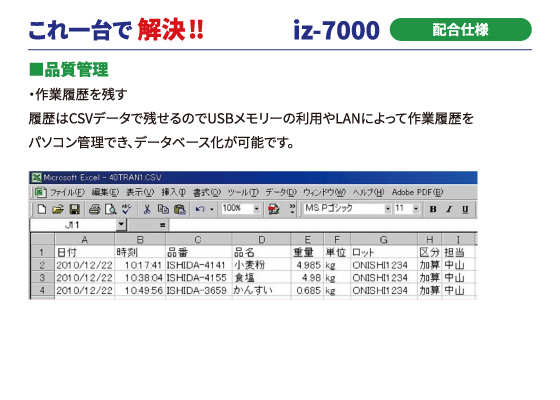The image size is (560, 400).
Task: Select row 3 header
Action: (42, 278)
